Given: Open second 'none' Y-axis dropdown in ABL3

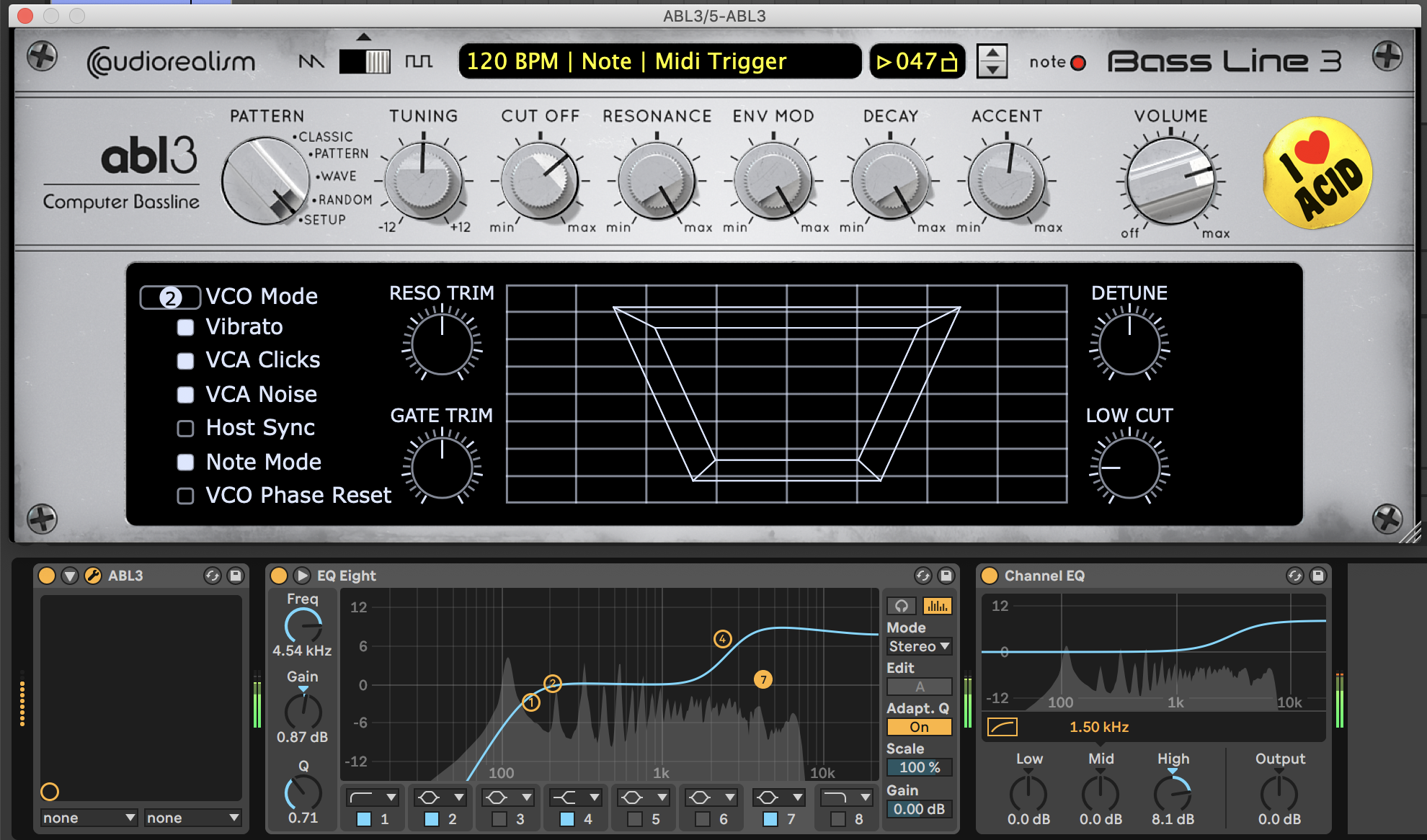Looking at the screenshot, I should click(x=192, y=818).
